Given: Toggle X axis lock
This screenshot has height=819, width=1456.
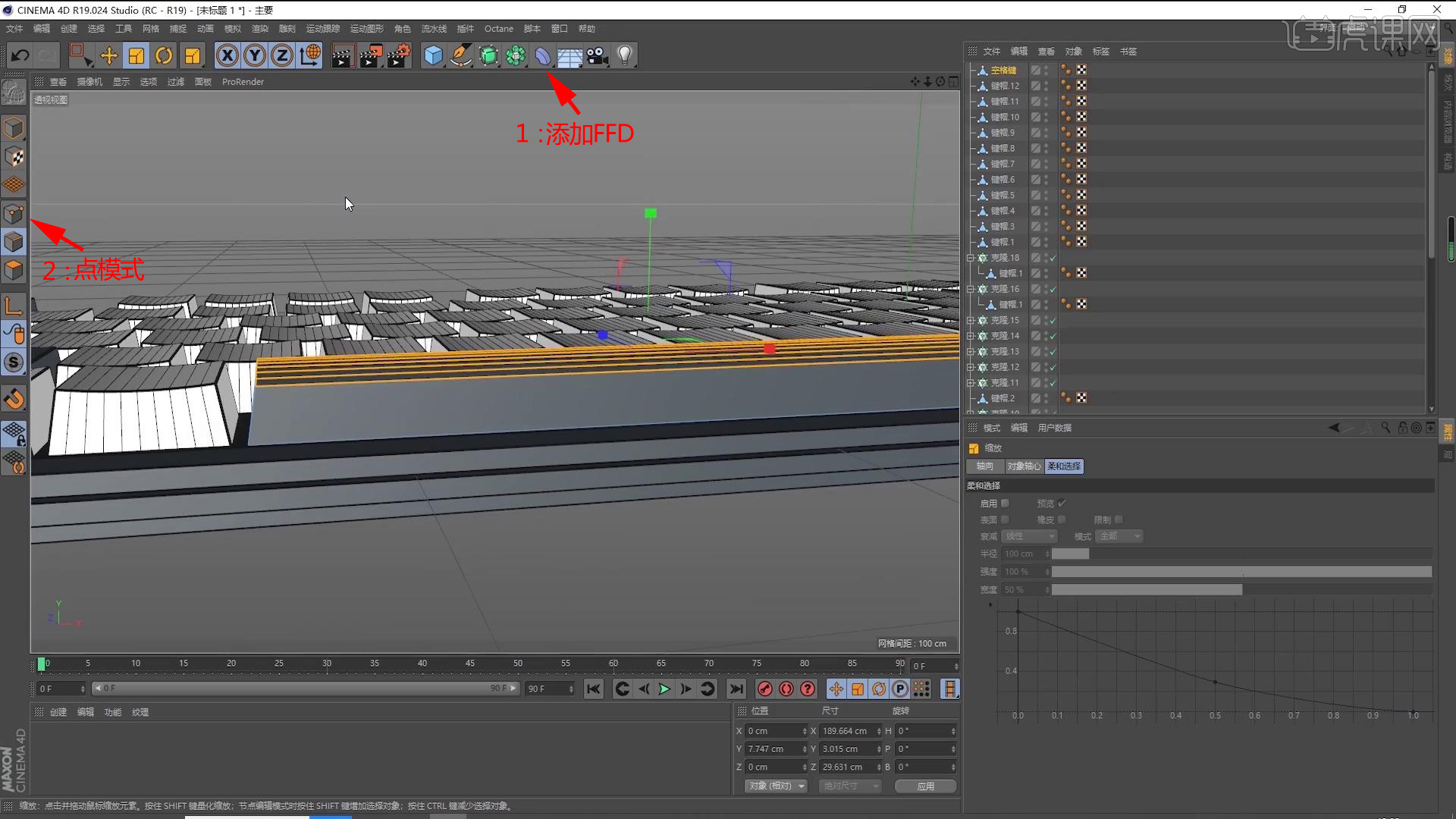Looking at the screenshot, I should point(227,55).
